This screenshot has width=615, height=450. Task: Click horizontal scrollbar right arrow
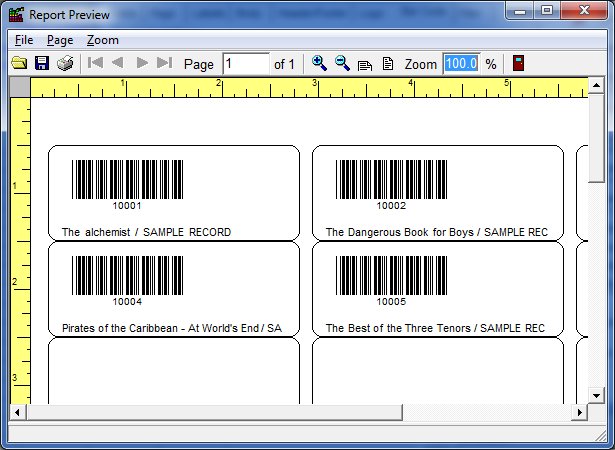click(x=580, y=412)
